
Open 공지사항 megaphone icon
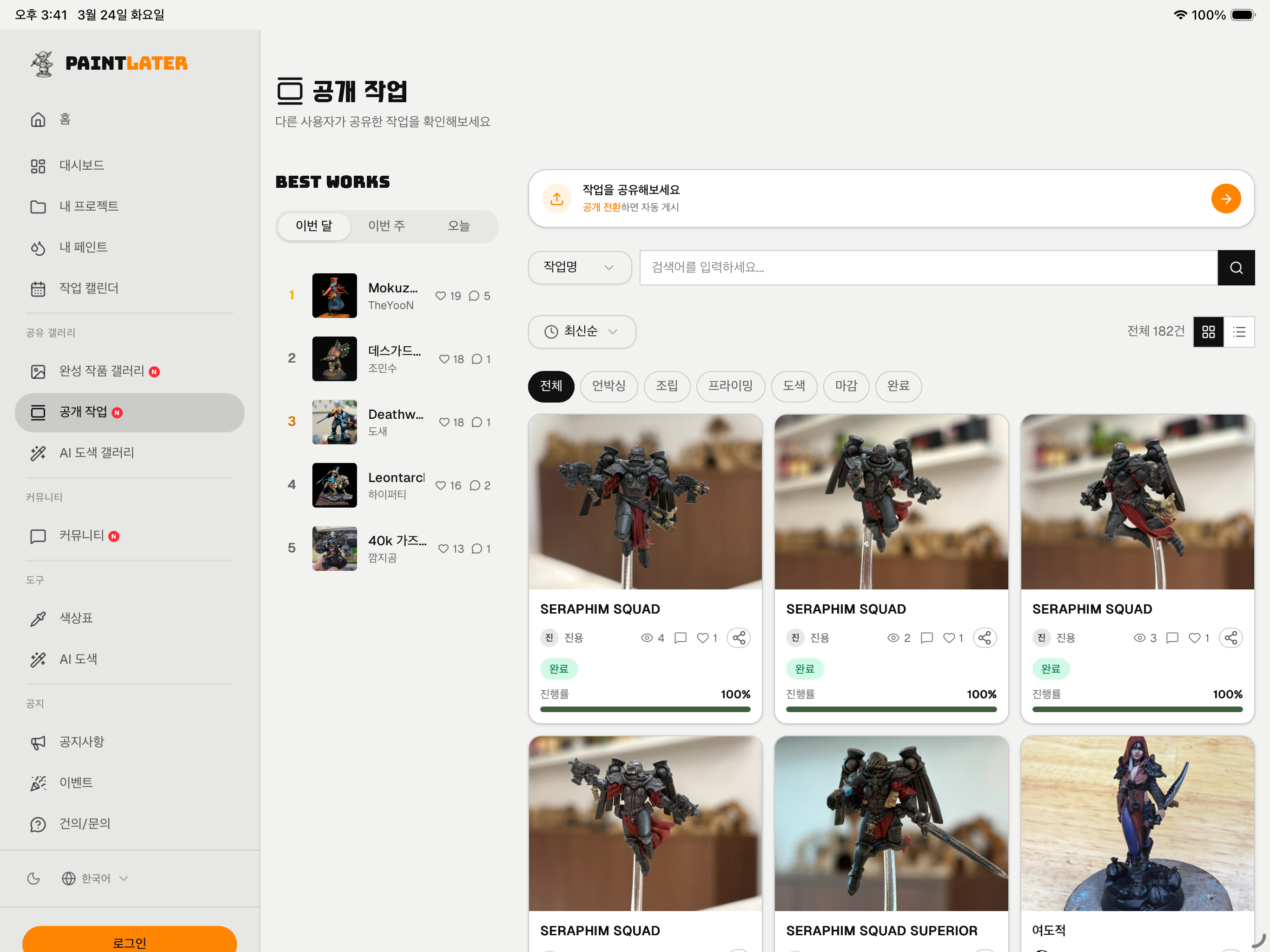click(x=38, y=742)
